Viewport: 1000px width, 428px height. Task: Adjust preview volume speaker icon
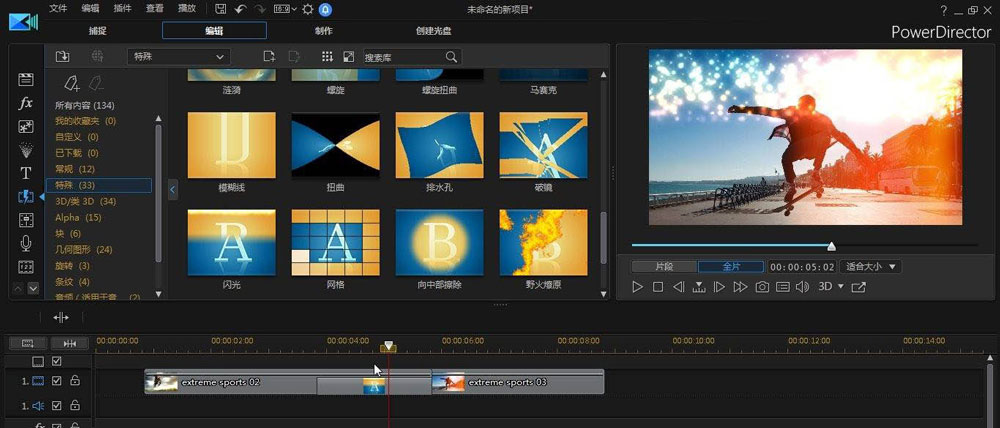tap(802, 287)
